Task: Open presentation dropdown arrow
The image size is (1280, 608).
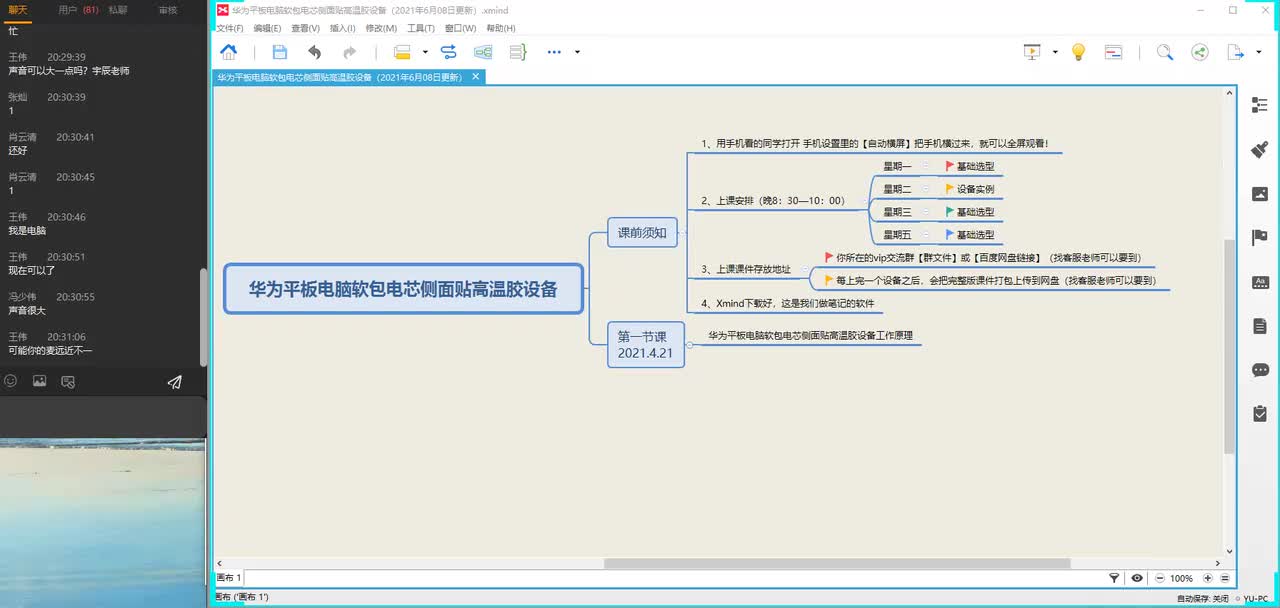Action: 1055,52
